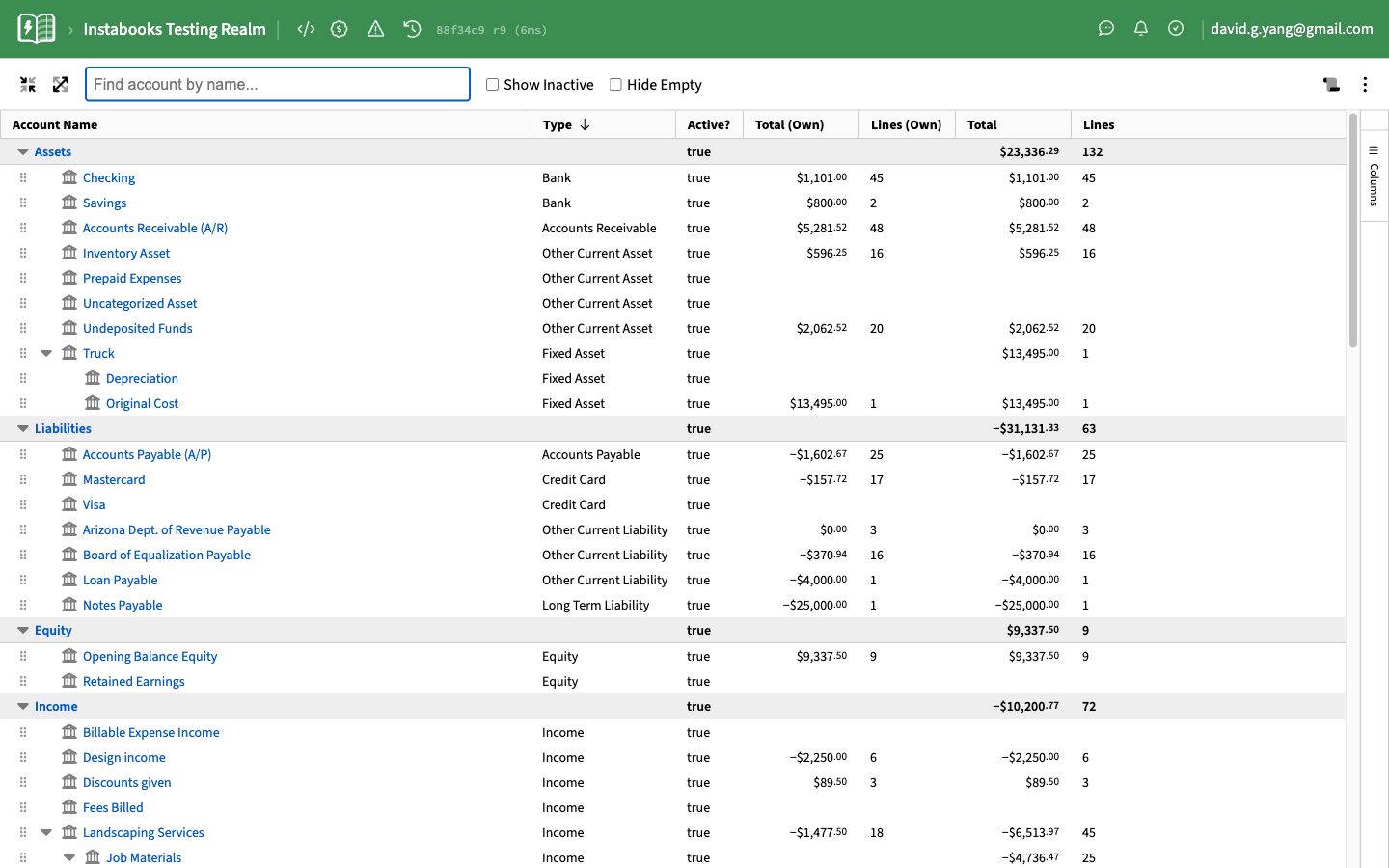Open the code view icon
The image size is (1389, 868).
coord(306,29)
